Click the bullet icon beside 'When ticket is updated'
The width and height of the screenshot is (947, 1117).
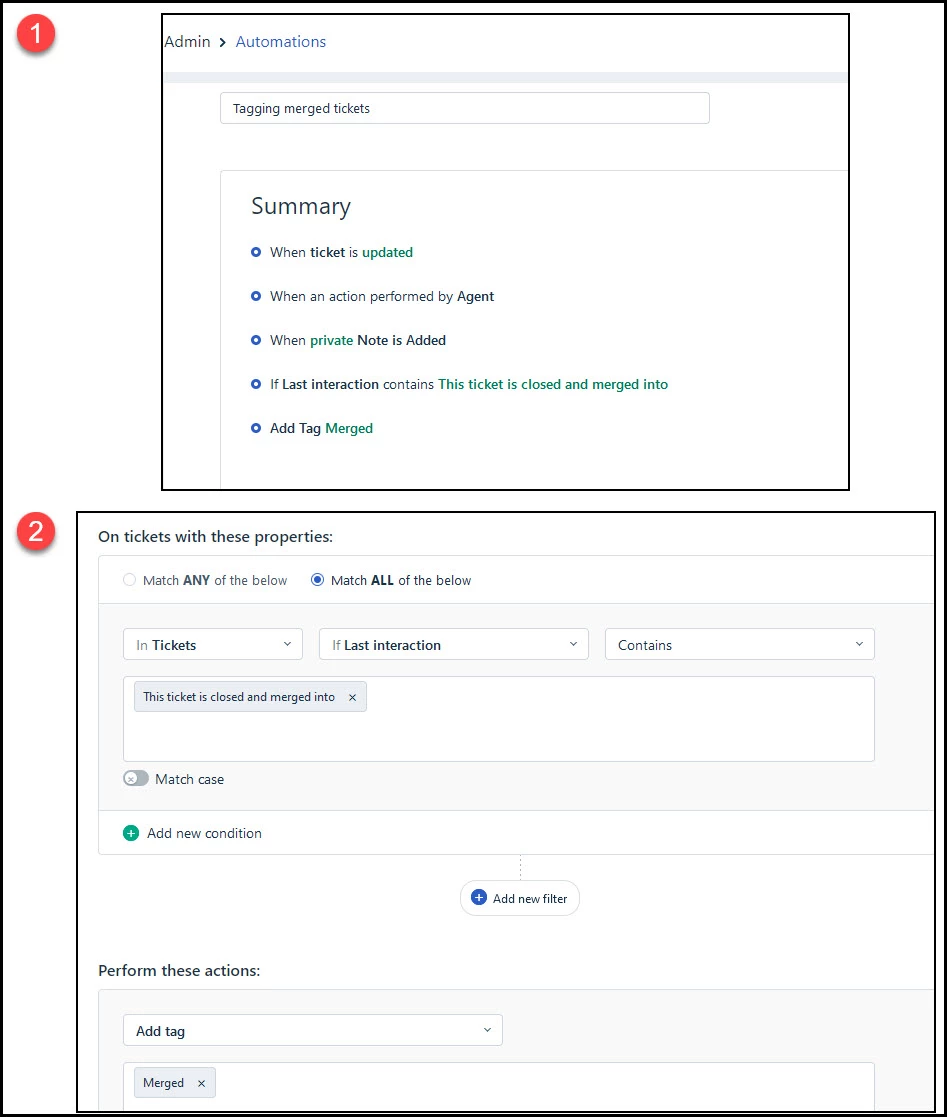256,252
